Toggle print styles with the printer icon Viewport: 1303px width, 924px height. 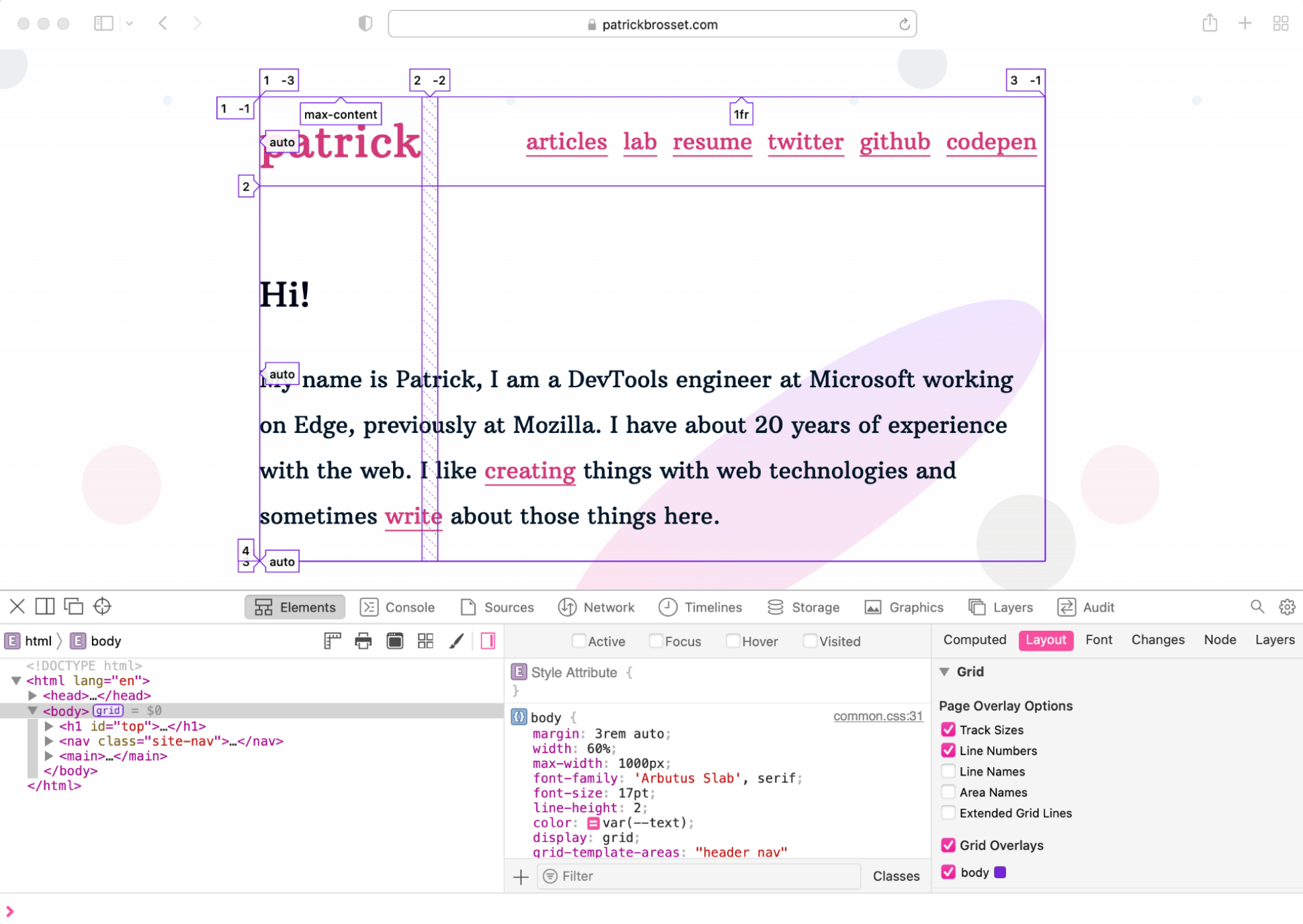pos(363,641)
